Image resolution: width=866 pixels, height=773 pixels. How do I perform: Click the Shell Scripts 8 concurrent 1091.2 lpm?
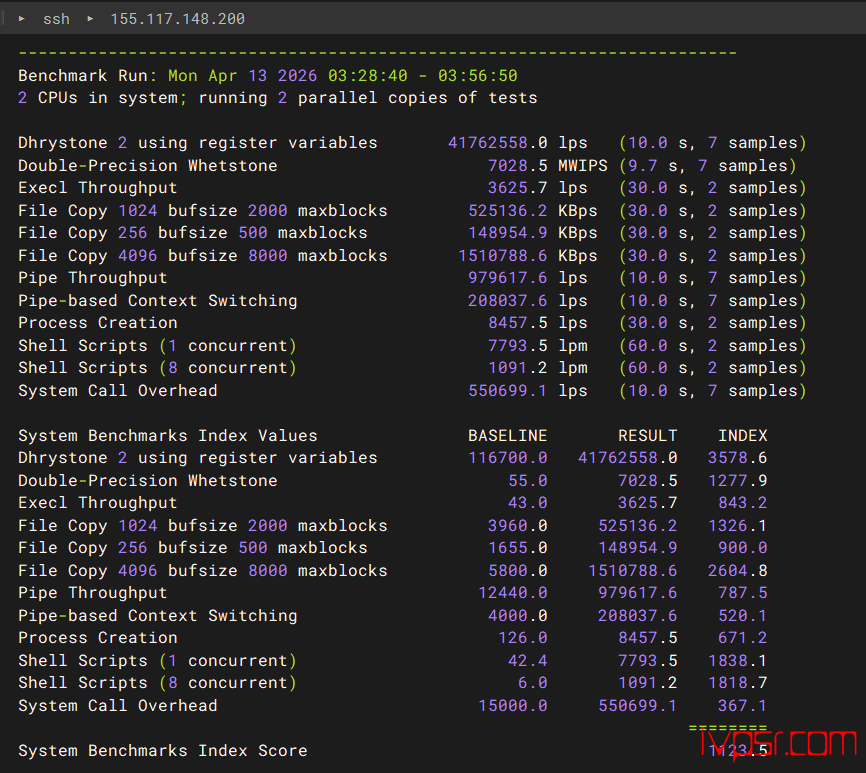(x=537, y=368)
